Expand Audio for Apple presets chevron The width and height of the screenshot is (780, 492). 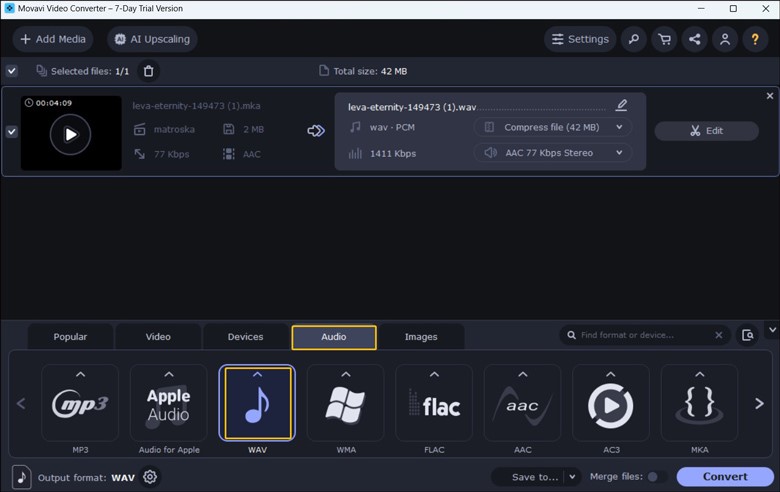click(x=169, y=374)
